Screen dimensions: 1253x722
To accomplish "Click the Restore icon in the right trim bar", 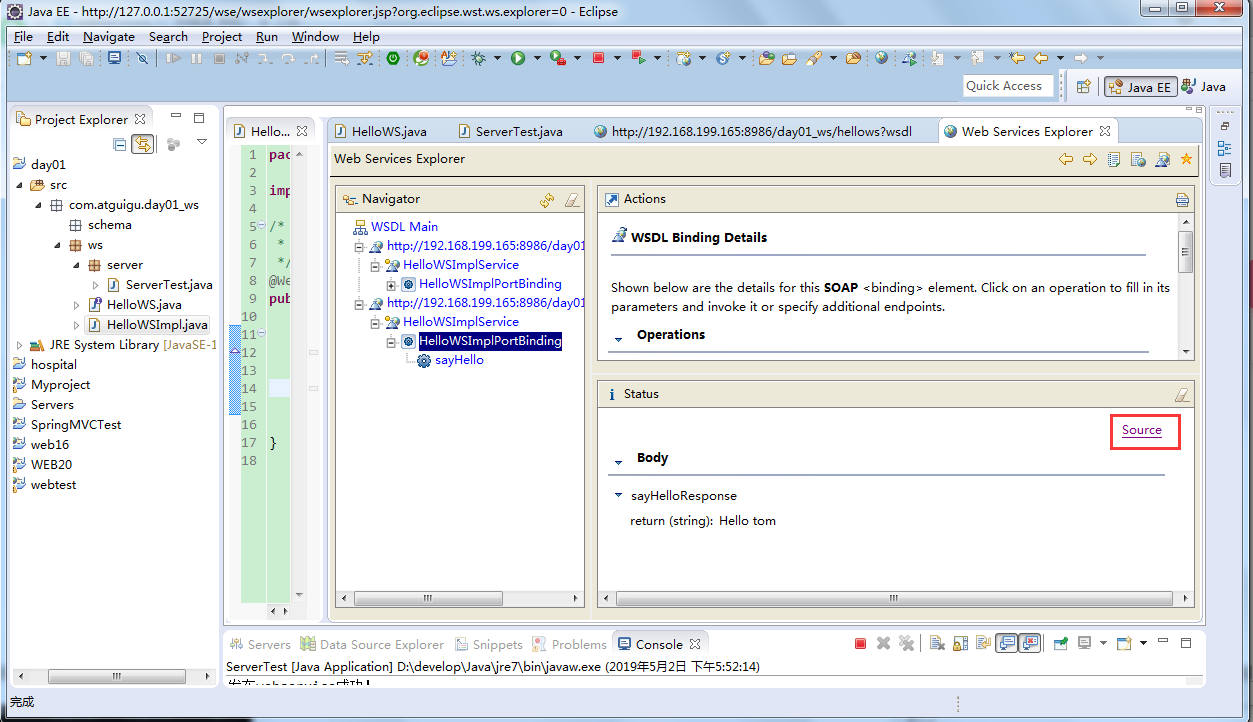I will 1225,126.
